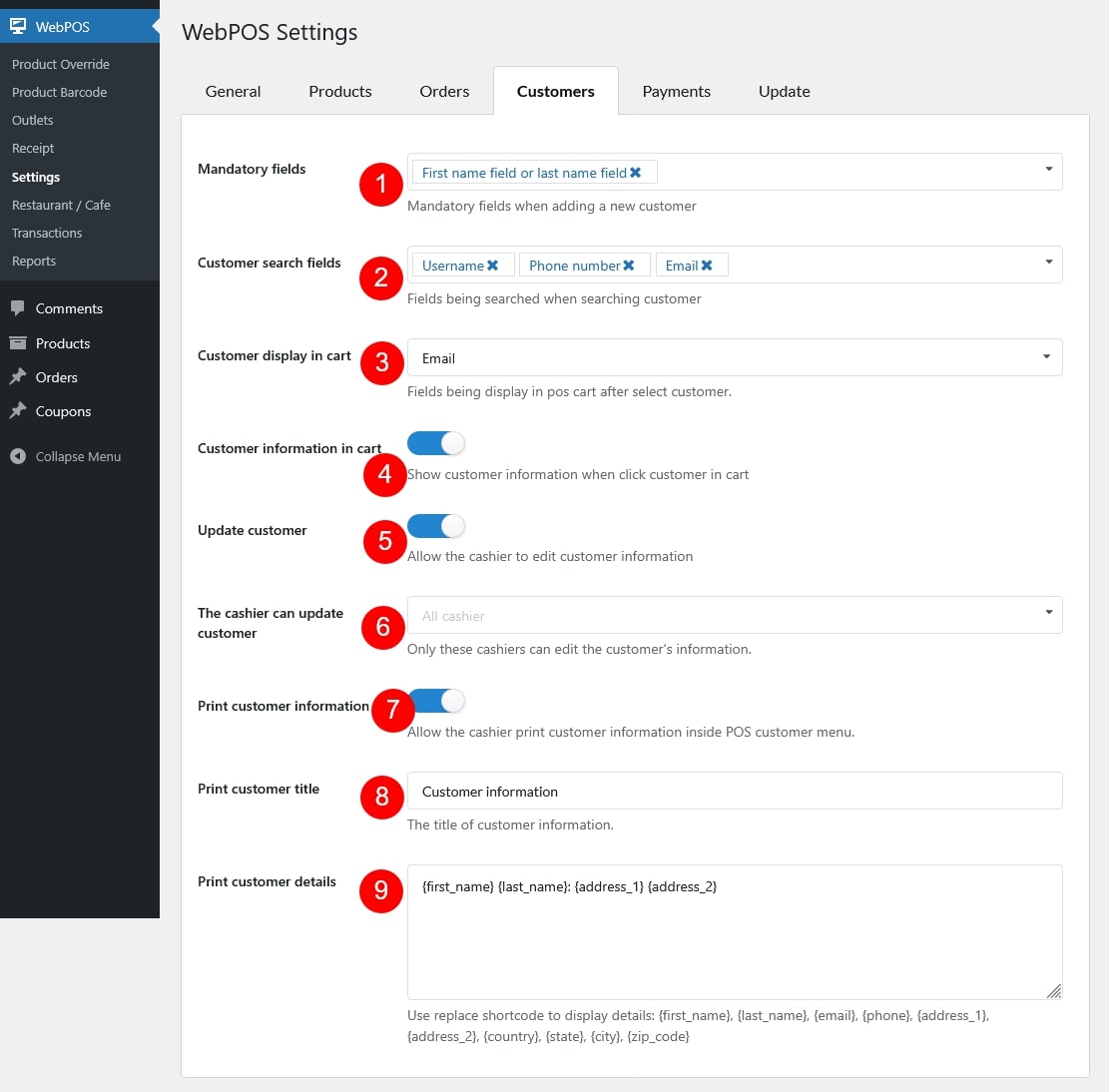Click the Collapse Menu arrow icon
The image size is (1109, 1092).
coord(18,456)
